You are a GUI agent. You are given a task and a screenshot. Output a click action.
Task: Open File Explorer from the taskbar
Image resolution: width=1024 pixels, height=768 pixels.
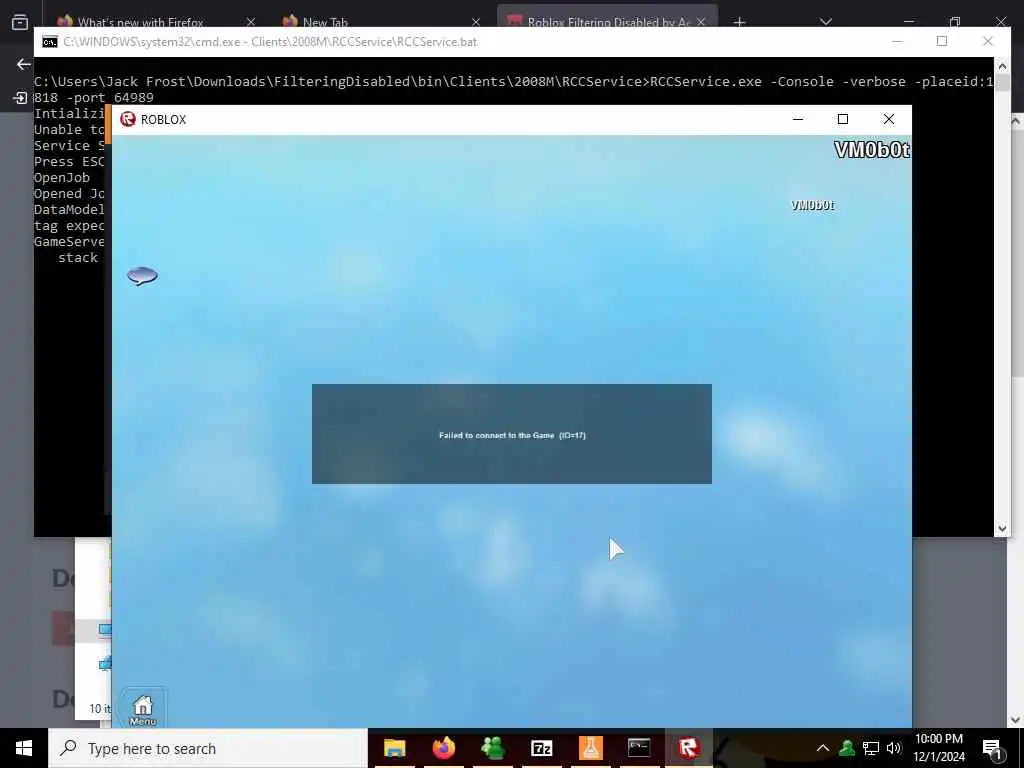pyautogui.click(x=394, y=748)
